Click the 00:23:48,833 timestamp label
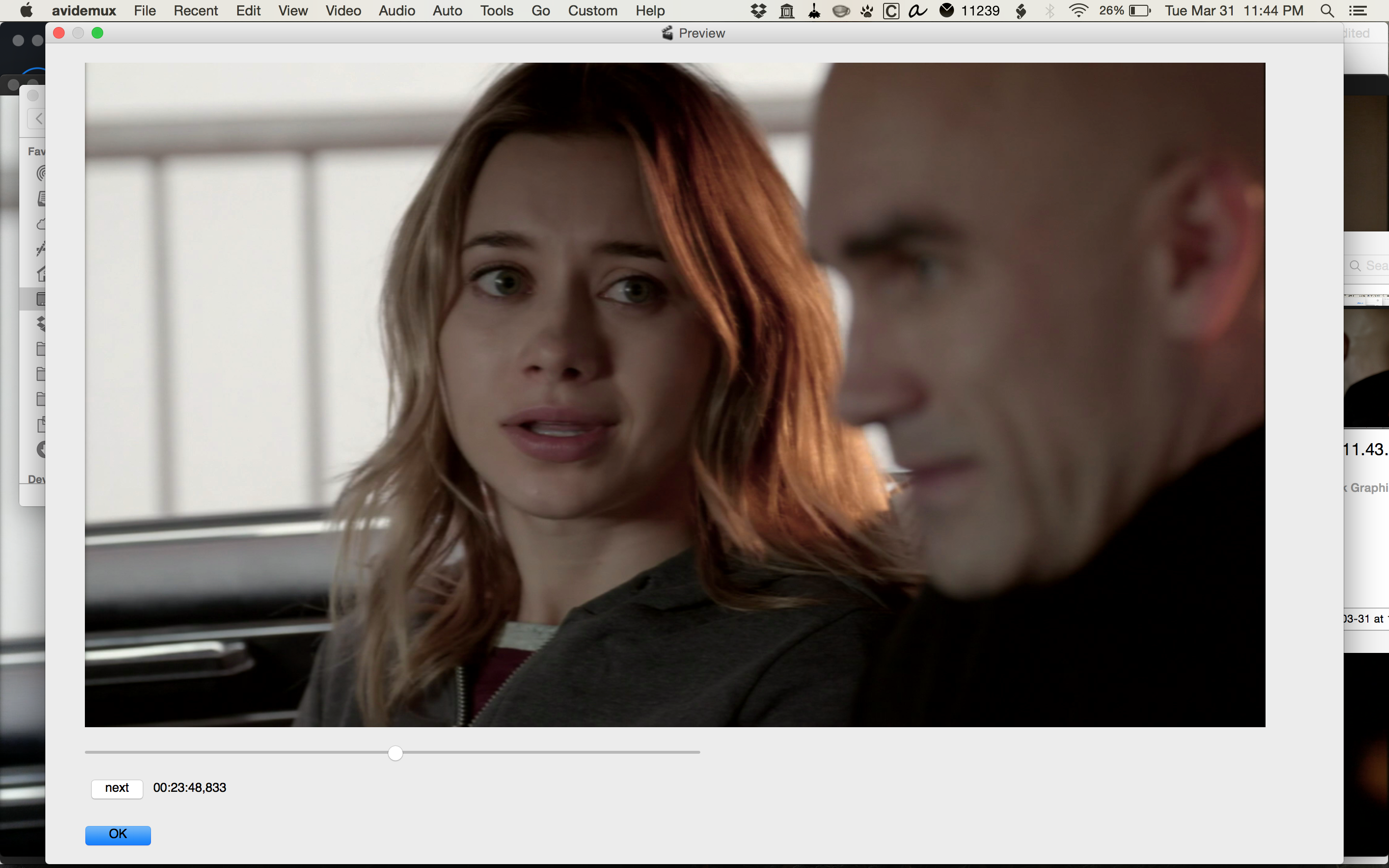The height and width of the screenshot is (868, 1389). pyautogui.click(x=190, y=787)
